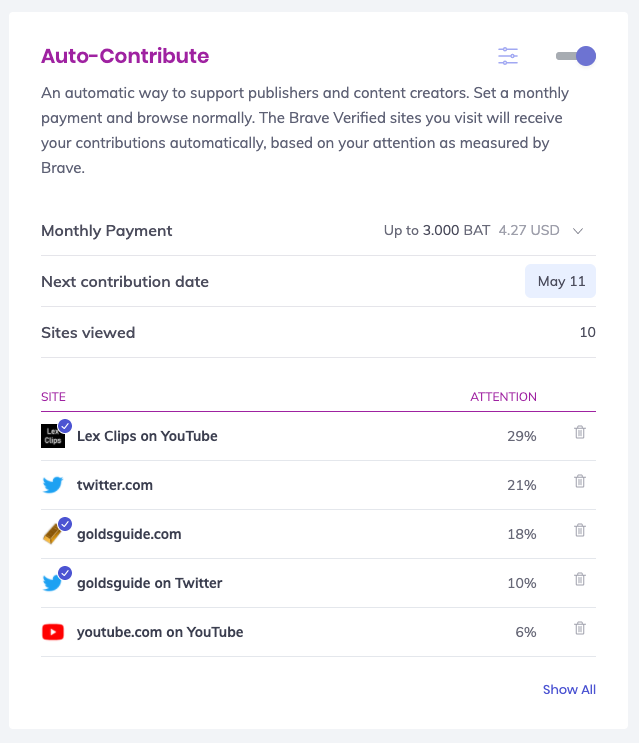This screenshot has width=639, height=743.
Task: Open the goldsguide on Twitter link
Action: point(149,583)
